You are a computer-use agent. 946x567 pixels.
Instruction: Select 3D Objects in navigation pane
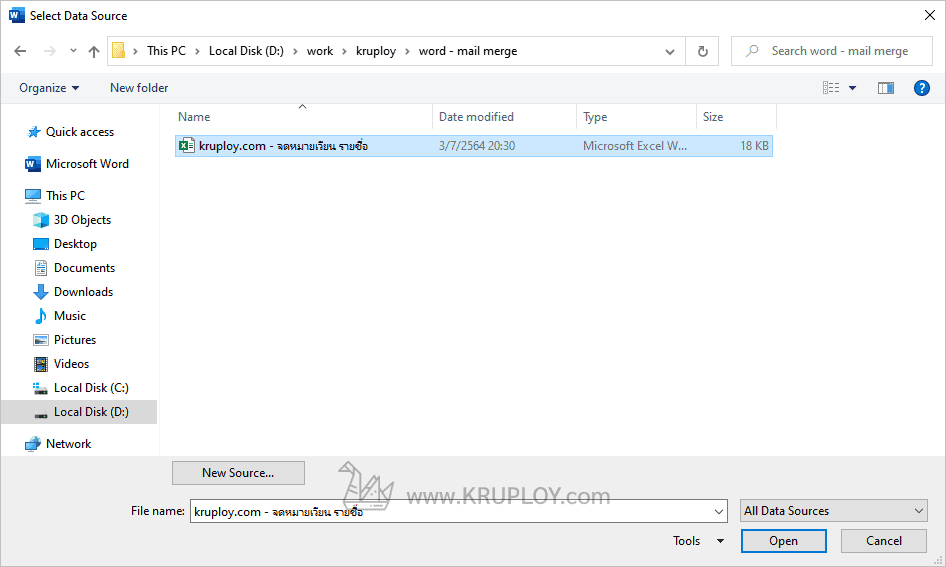[82, 220]
